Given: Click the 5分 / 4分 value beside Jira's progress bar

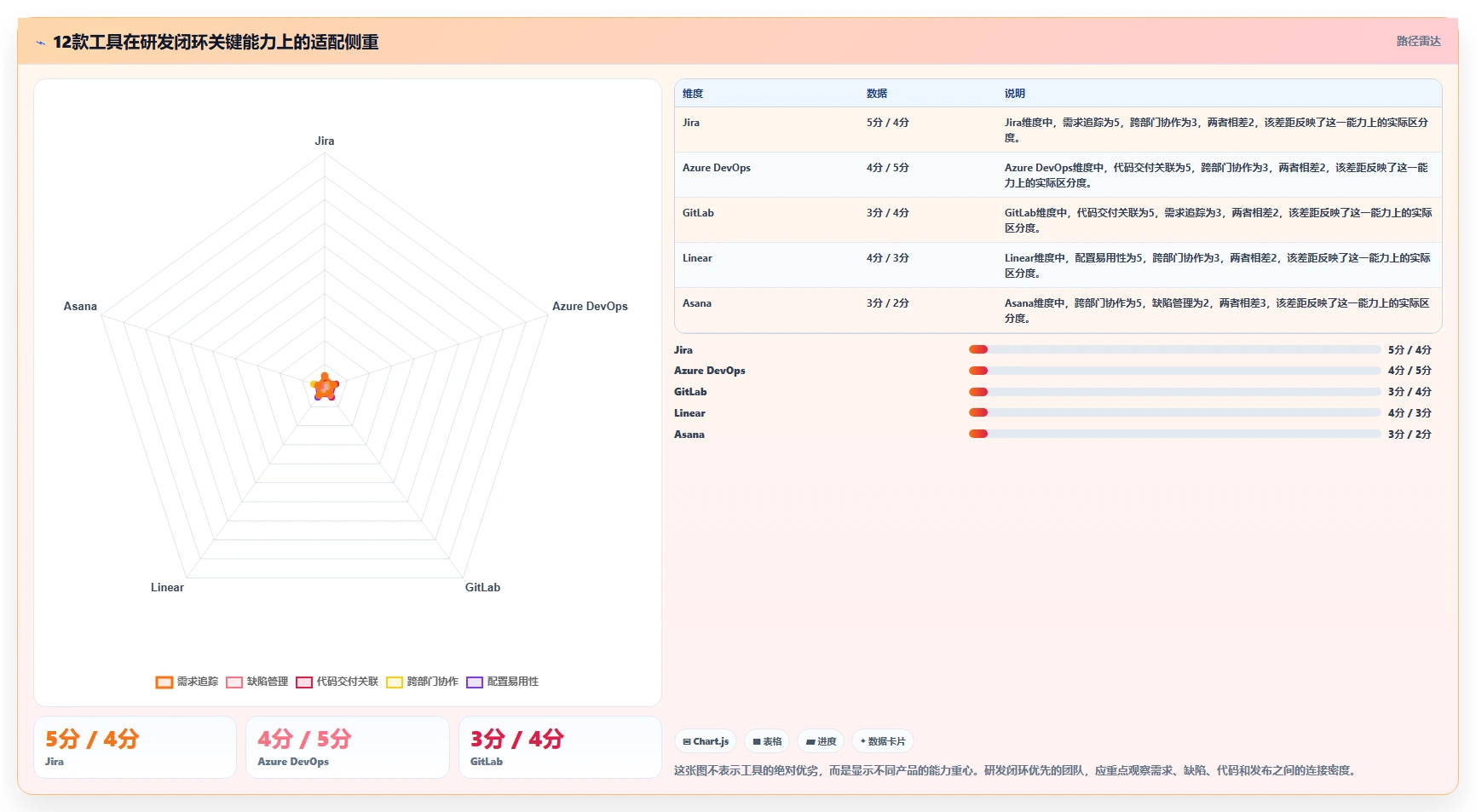Looking at the screenshot, I should (x=1410, y=350).
